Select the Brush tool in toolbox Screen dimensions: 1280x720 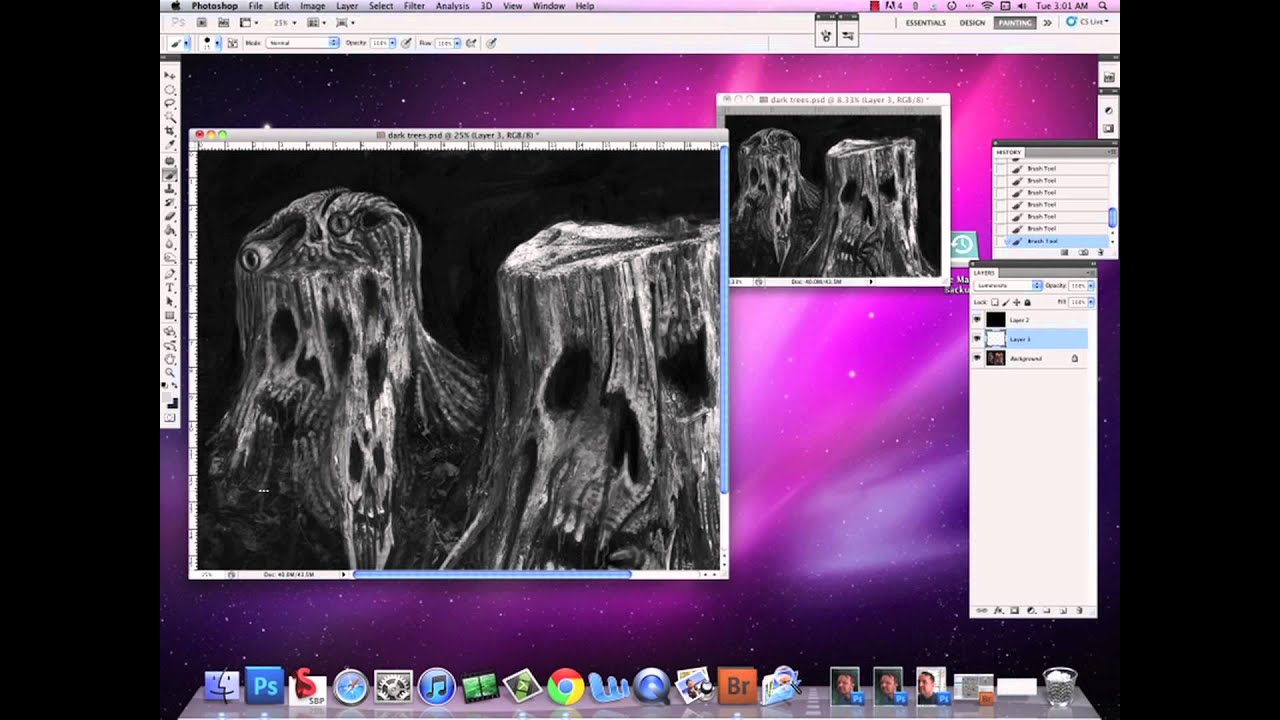[x=170, y=174]
